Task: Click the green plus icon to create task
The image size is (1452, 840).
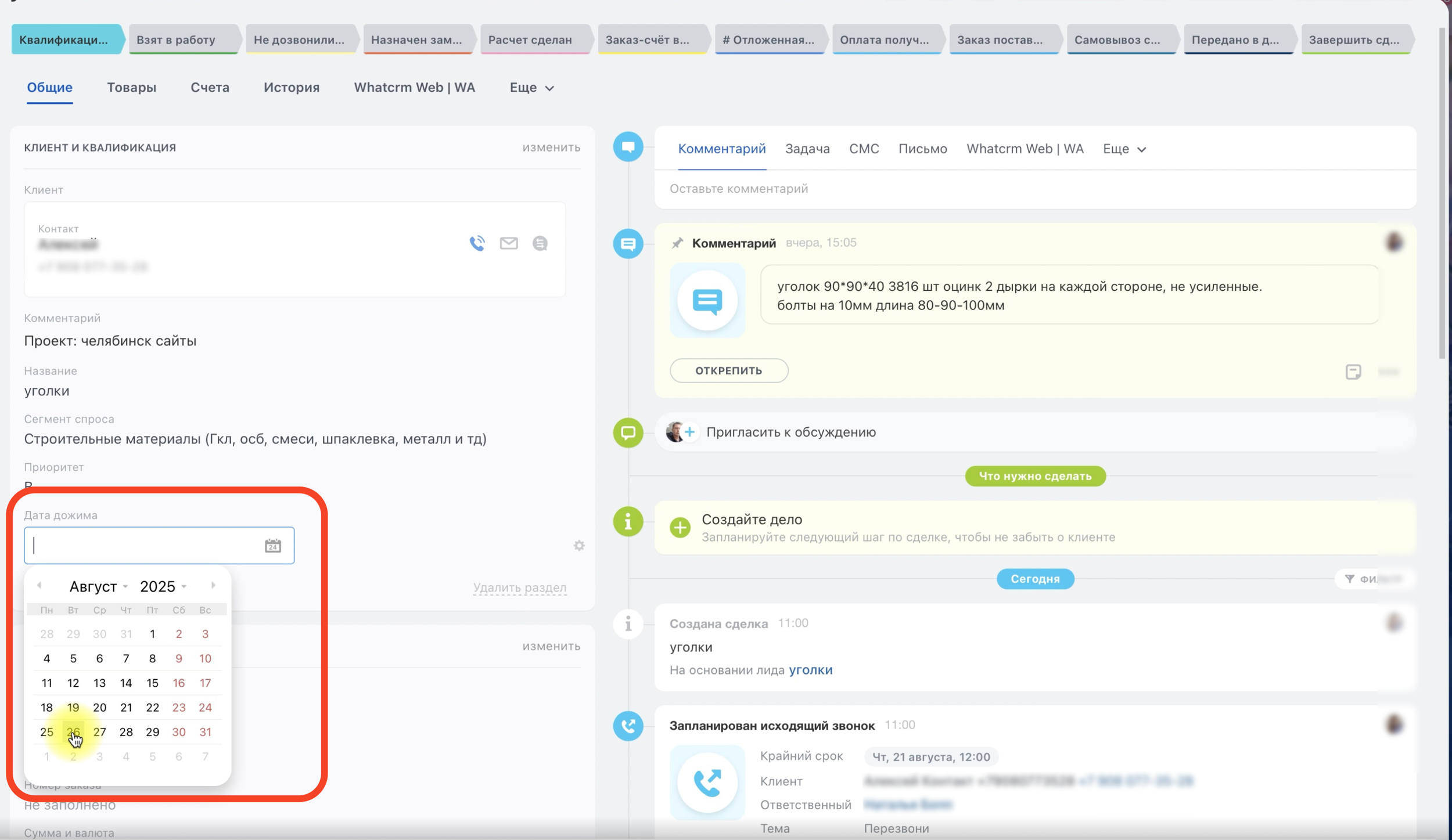Action: (680, 527)
